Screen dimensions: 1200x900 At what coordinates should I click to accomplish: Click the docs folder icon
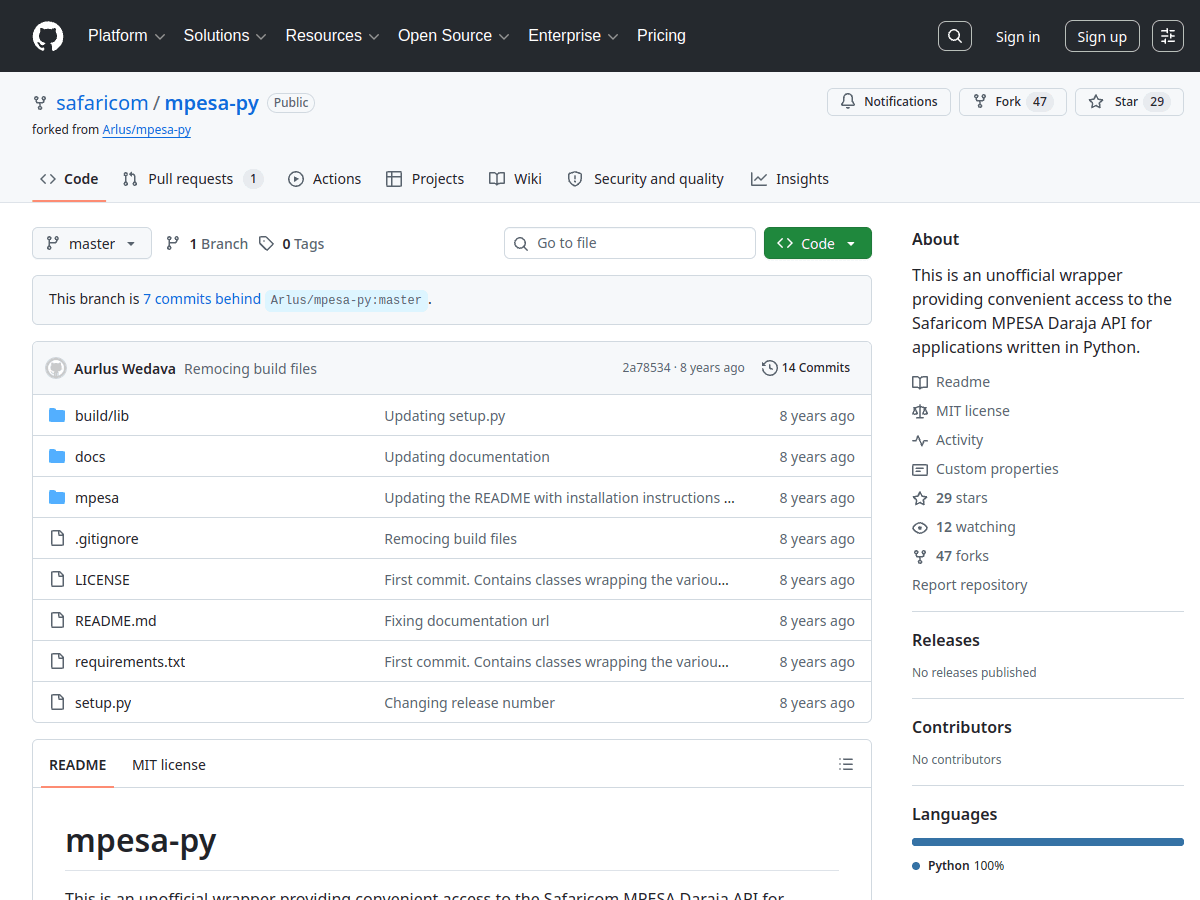click(57, 456)
